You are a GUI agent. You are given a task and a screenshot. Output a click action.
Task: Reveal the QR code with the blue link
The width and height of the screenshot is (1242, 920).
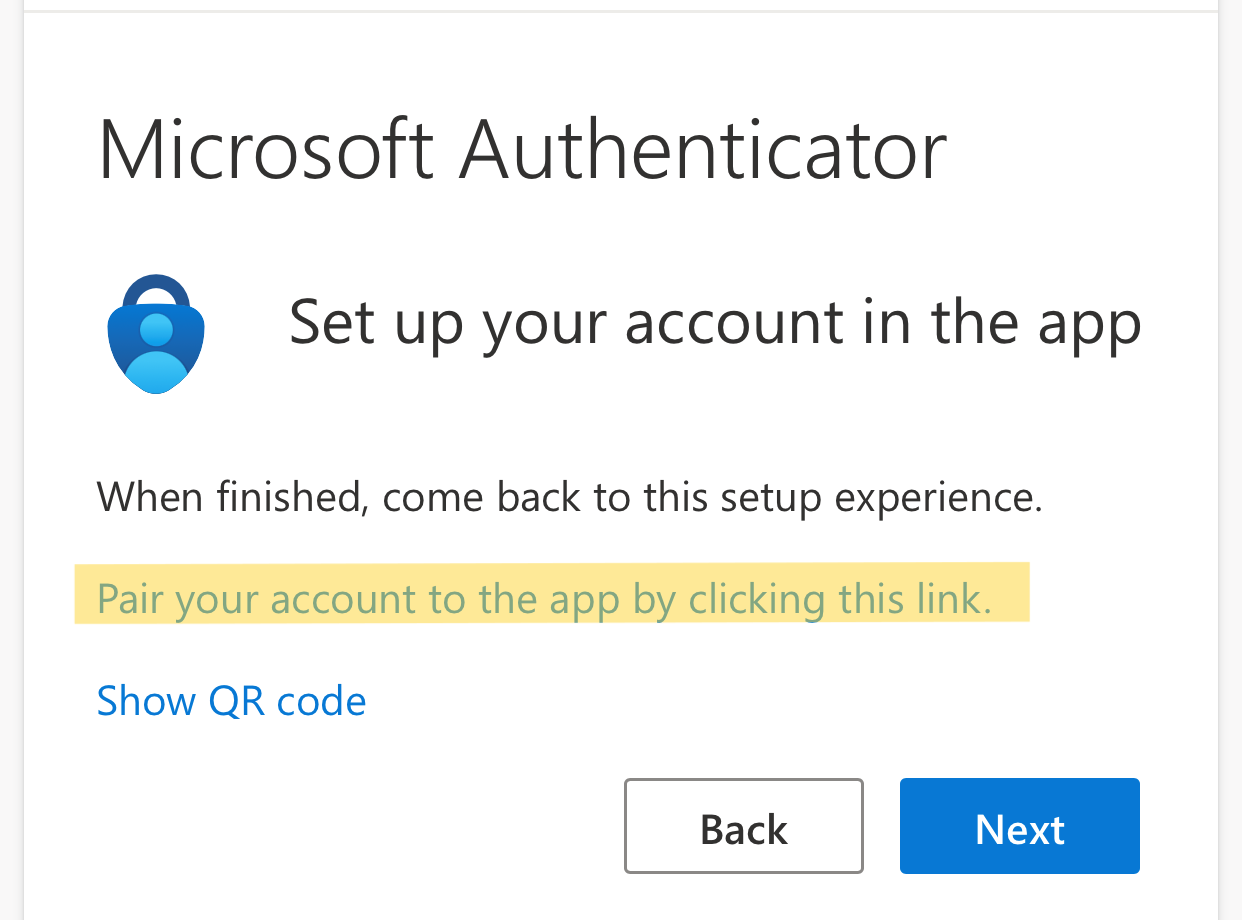coord(231,700)
